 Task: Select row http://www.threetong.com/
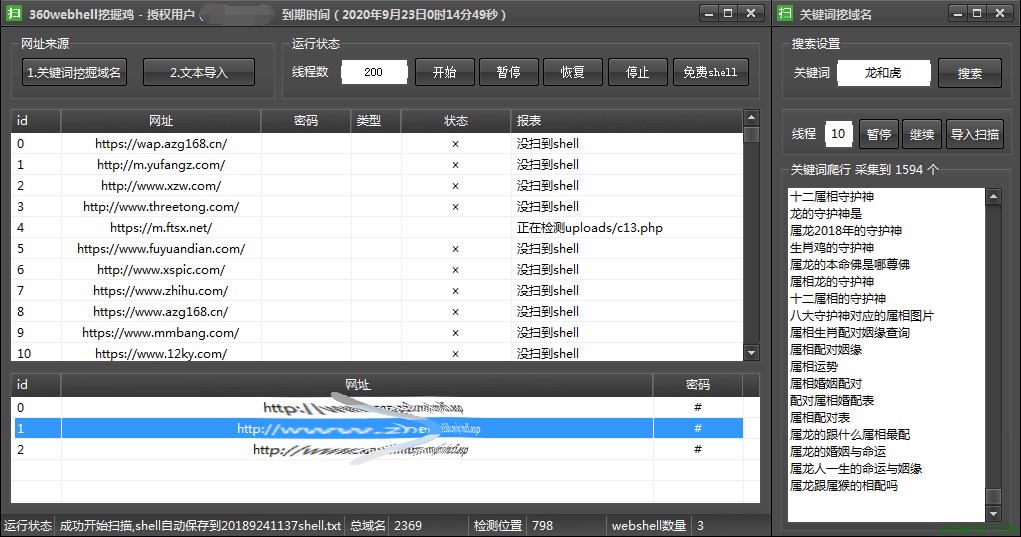pos(377,206)
